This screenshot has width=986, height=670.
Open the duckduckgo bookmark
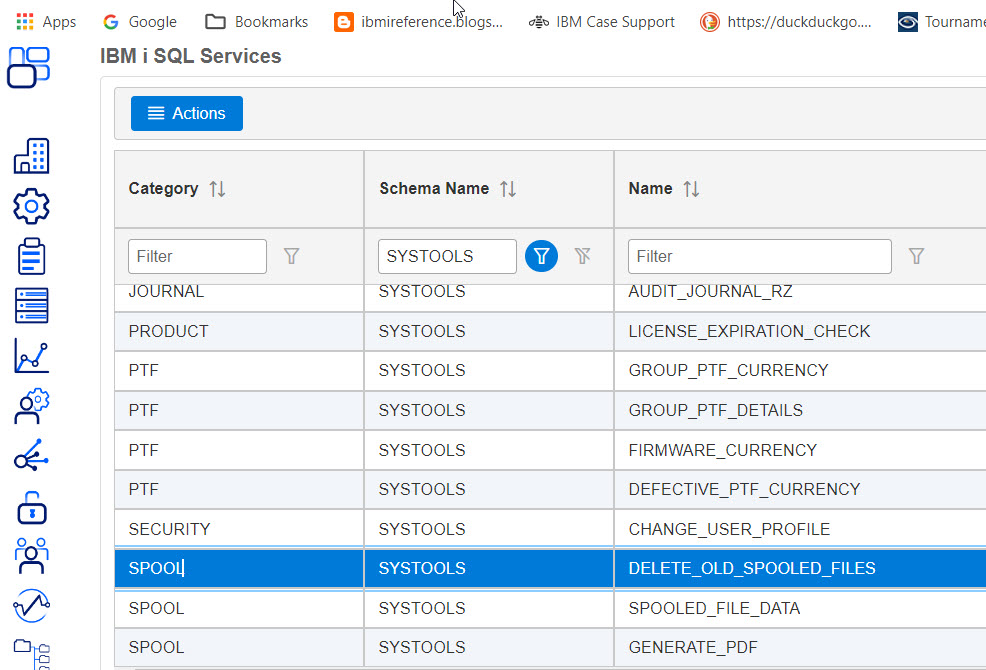[785, 22]
